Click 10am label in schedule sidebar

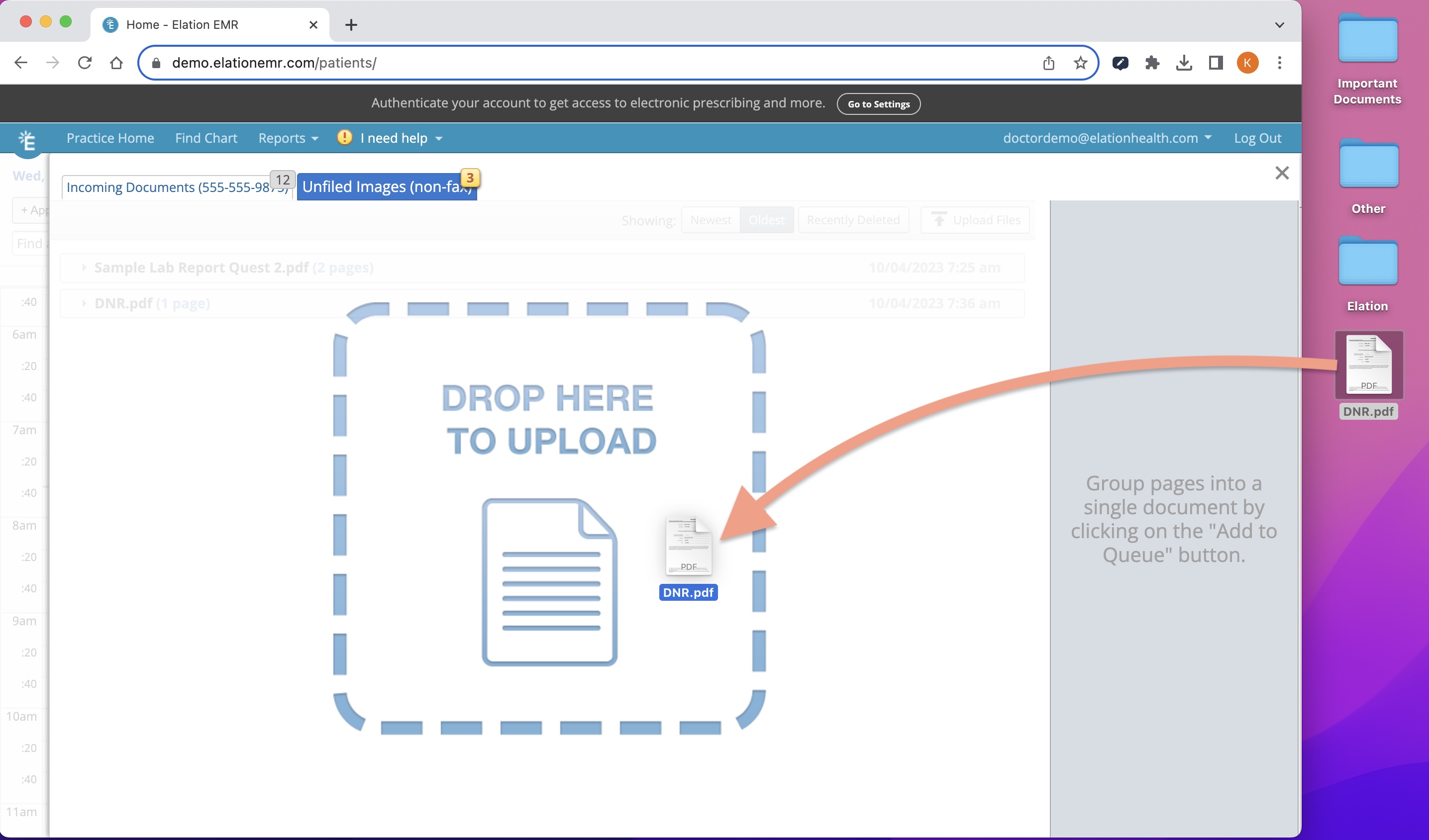[21, 717]
